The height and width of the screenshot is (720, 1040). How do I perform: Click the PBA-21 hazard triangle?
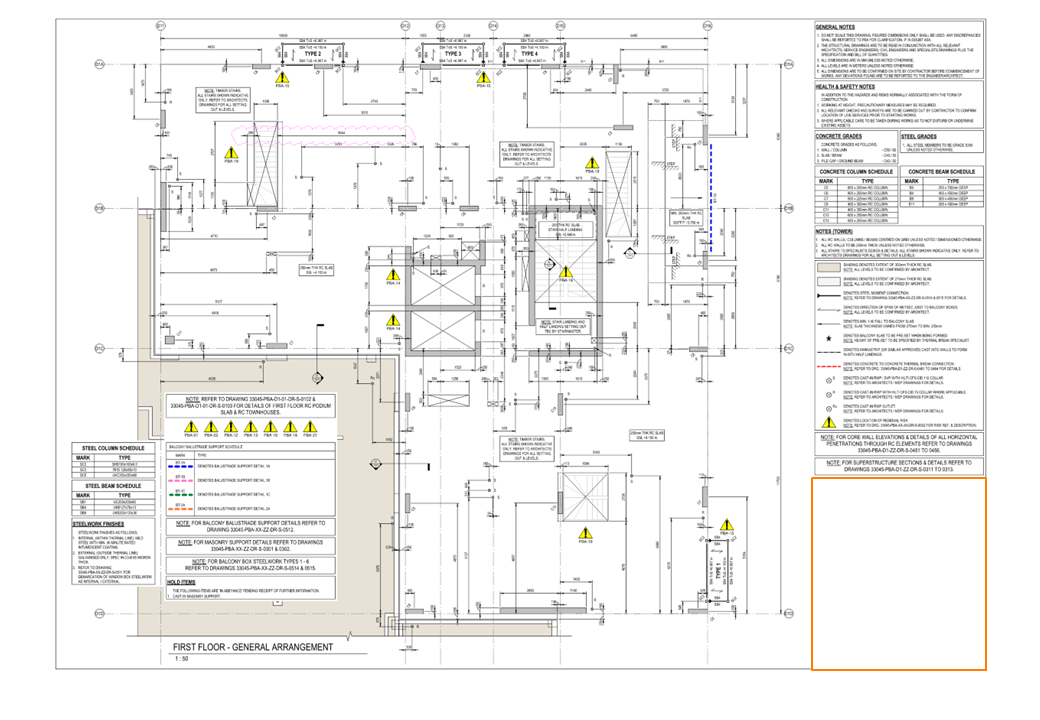pyautogui.click(x=310, y=426)
